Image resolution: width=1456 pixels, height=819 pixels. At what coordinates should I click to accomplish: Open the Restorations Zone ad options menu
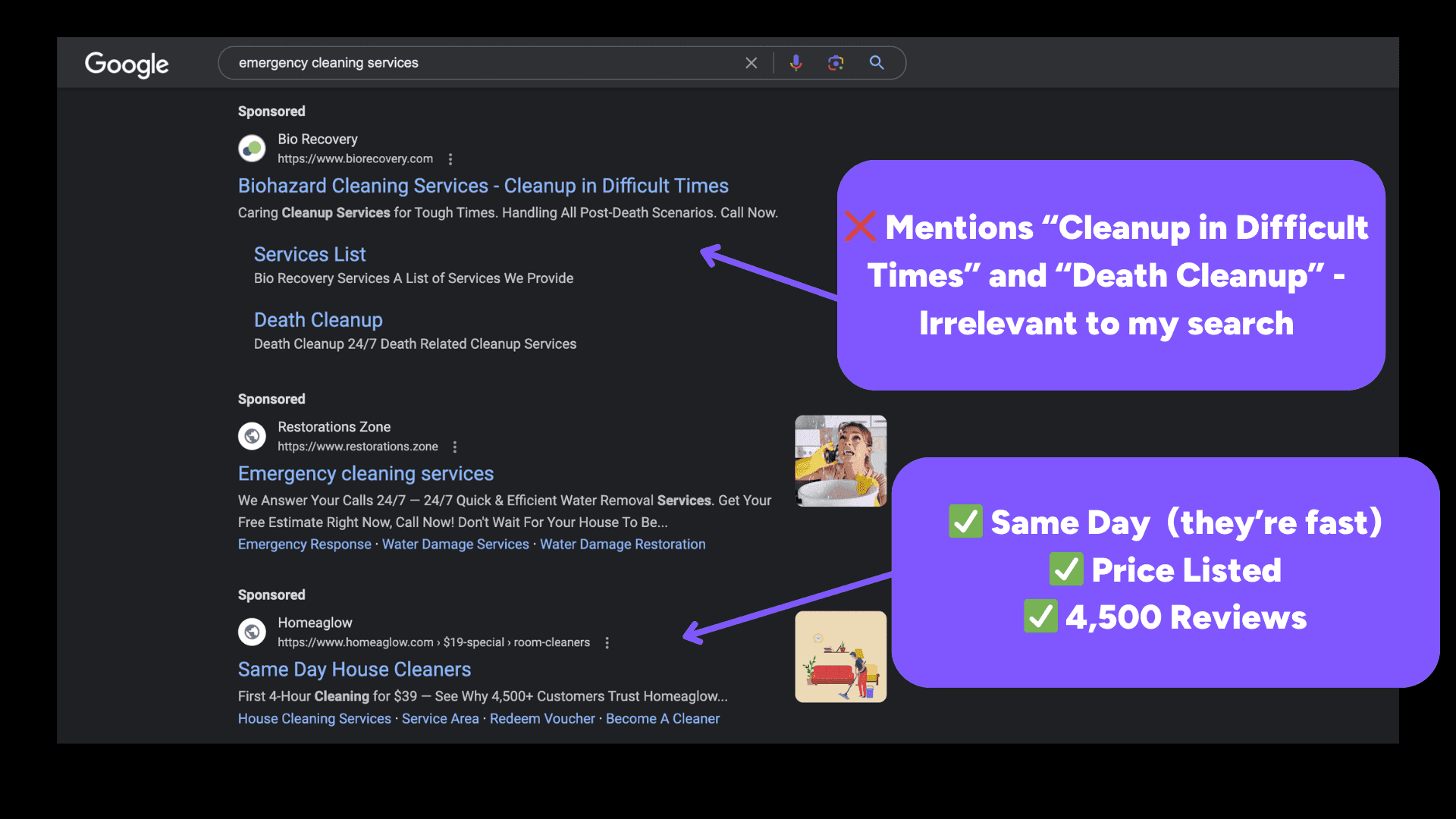[455, 447]
